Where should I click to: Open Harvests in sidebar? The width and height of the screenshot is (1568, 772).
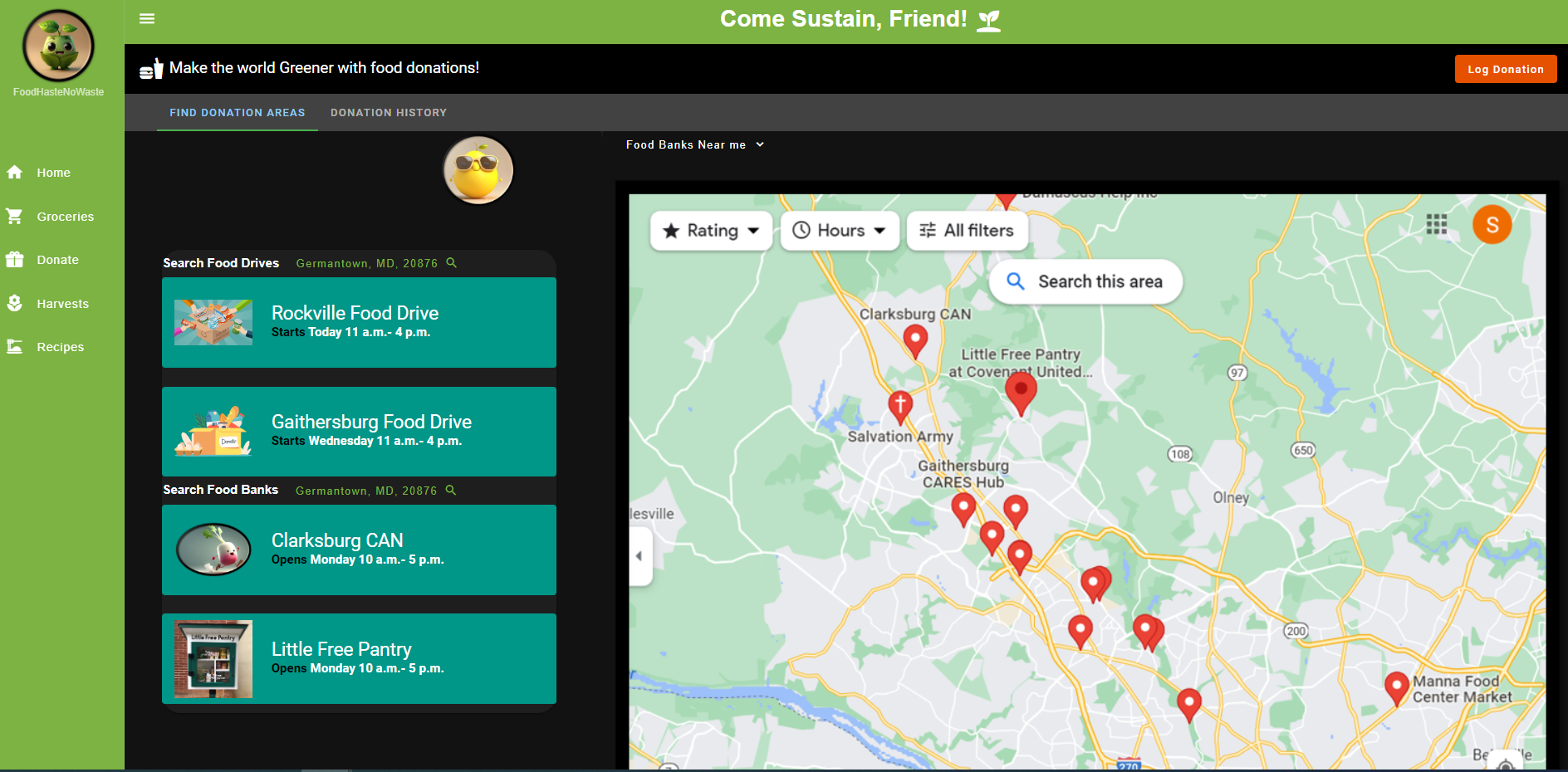point(62,304)
